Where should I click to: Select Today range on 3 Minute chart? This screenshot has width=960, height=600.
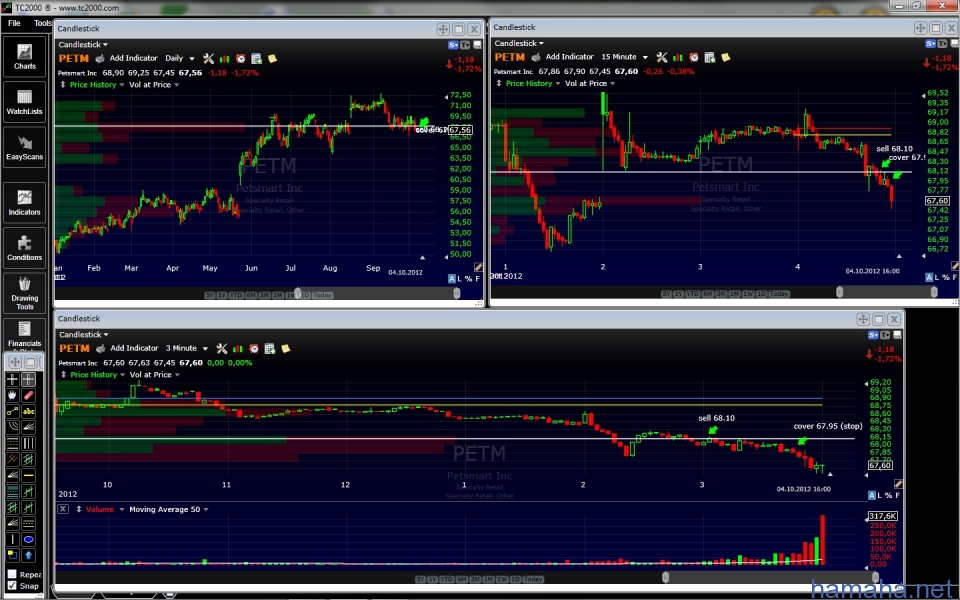coord(533,579)
